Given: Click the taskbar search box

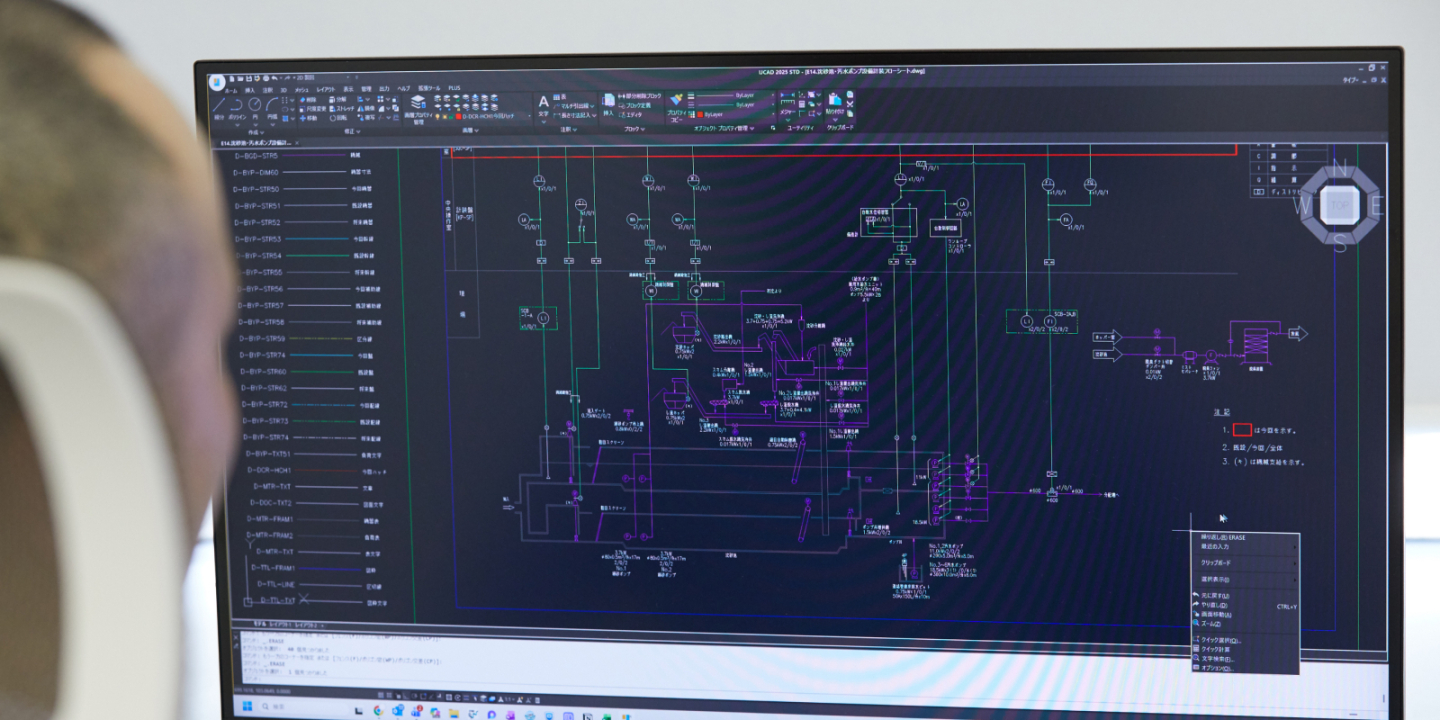Looking at the screenshot, I should [x=302, y=707].
